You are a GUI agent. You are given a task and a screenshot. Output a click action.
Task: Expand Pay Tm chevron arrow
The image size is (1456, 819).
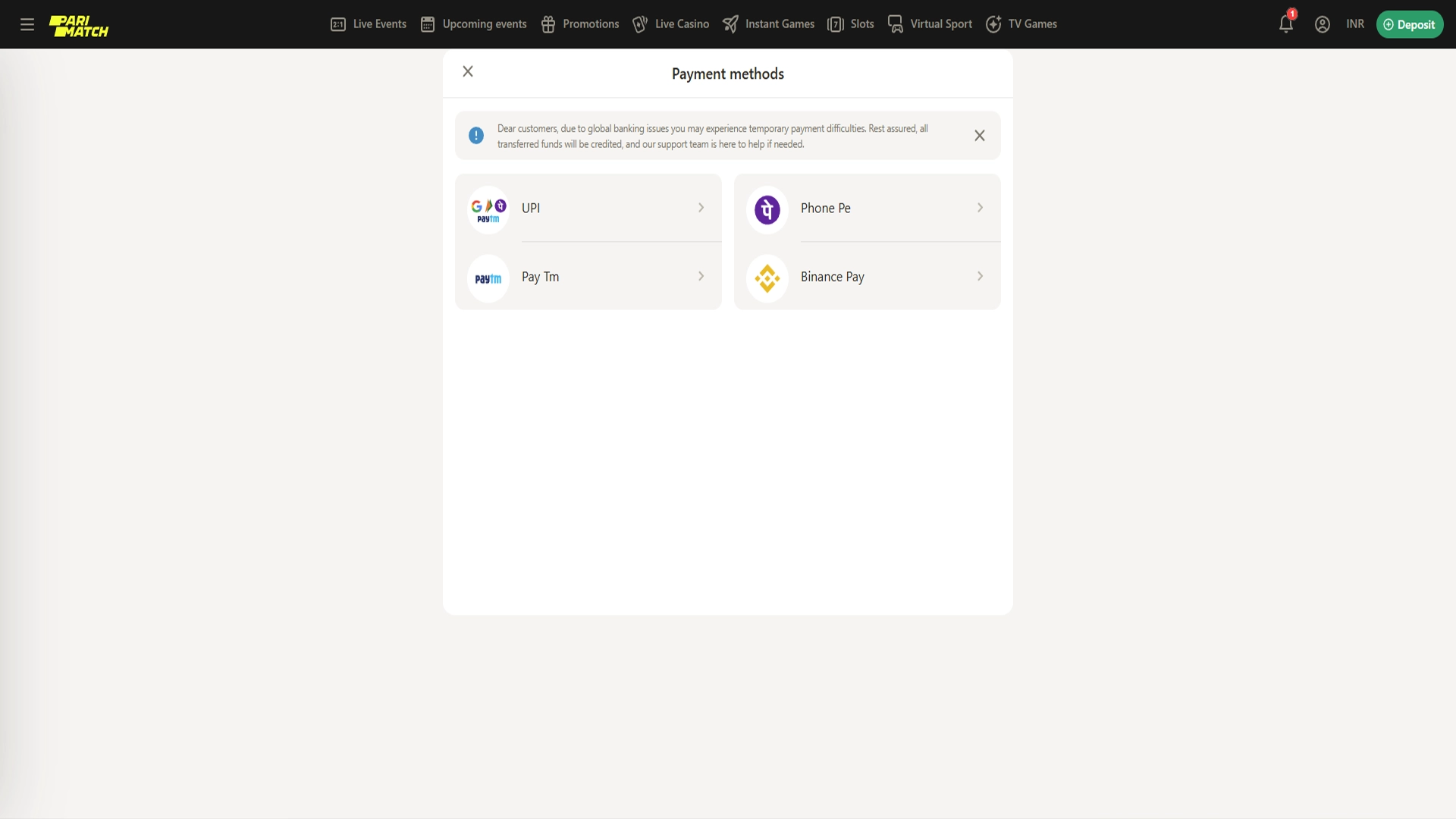pyautogui.click(x=701, y=277)
